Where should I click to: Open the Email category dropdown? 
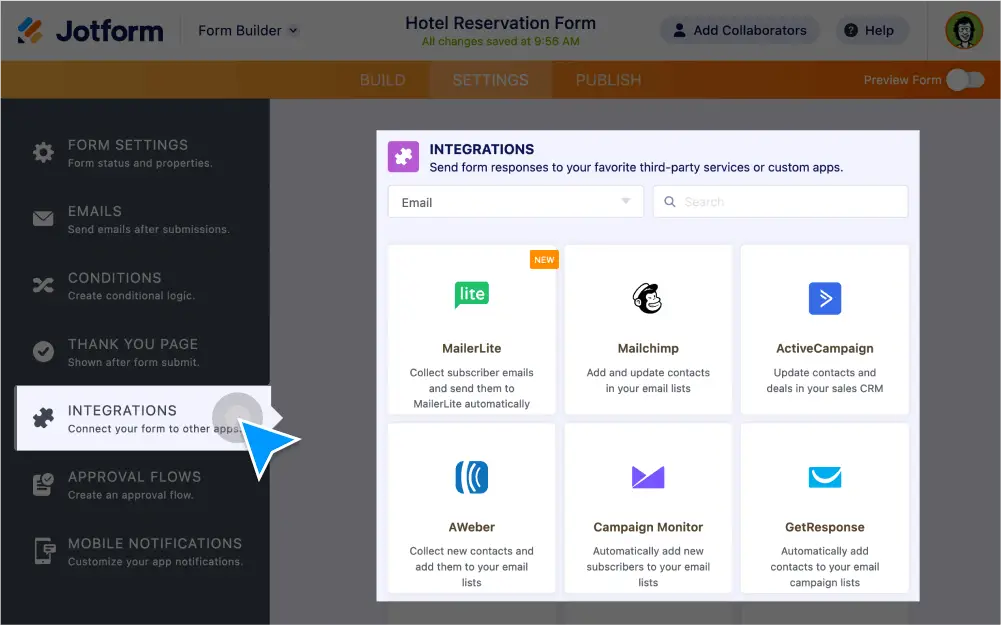point(515,201)
